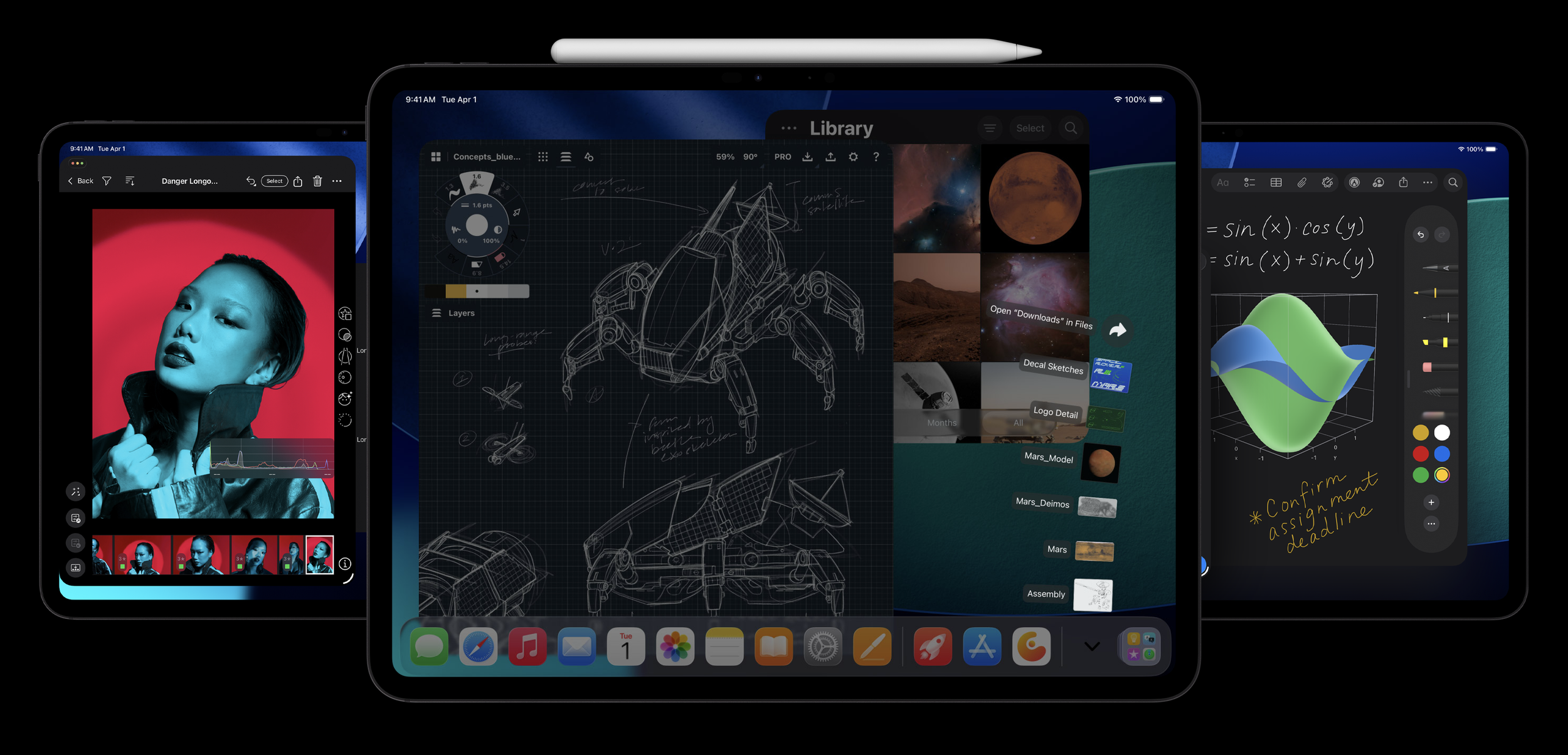Tap the PRO button in Concepts
1568x755 pixels.
(x=783, y=157)
